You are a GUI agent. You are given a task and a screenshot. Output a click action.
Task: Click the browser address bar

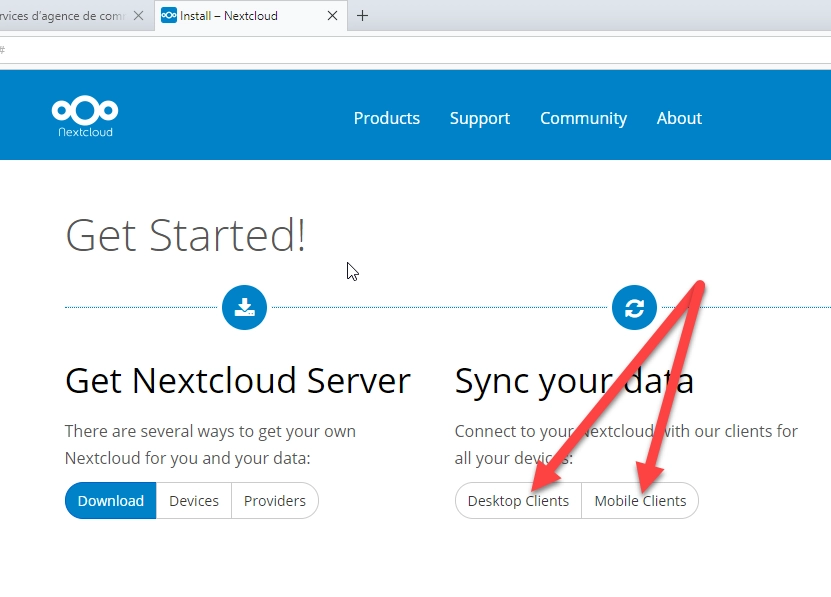416,50
